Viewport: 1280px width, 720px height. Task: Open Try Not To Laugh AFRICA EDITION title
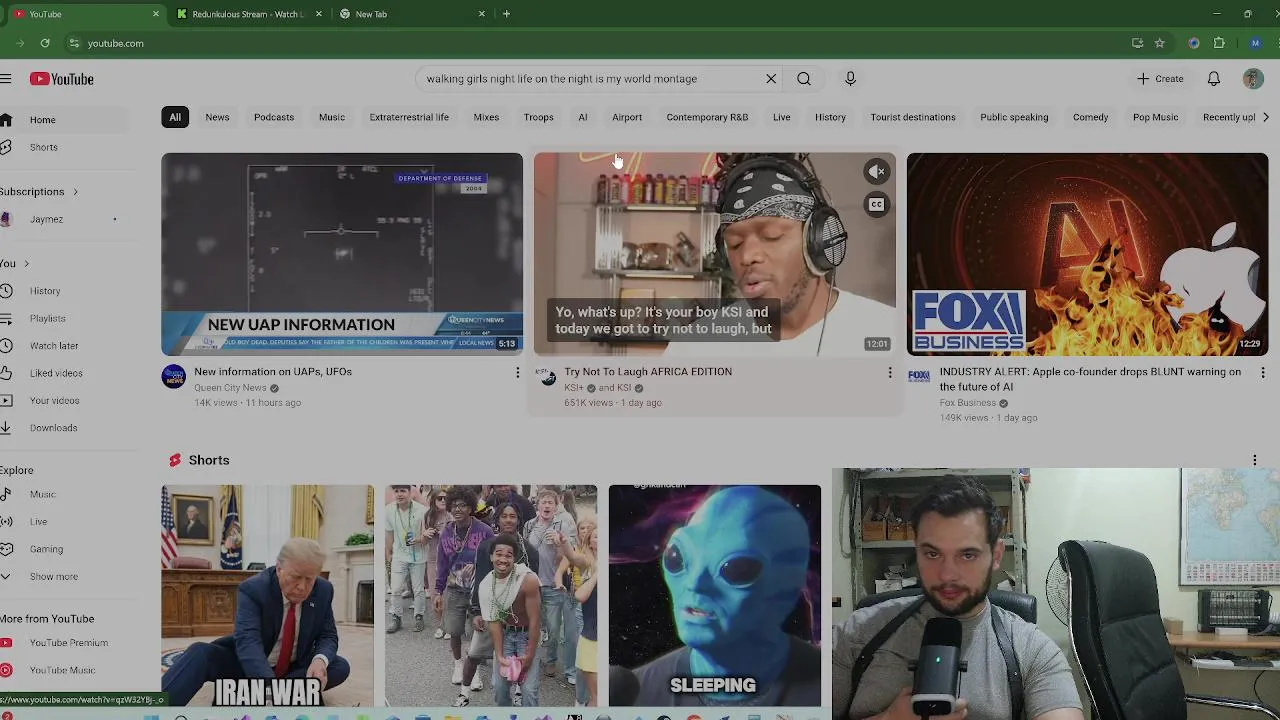648,372
